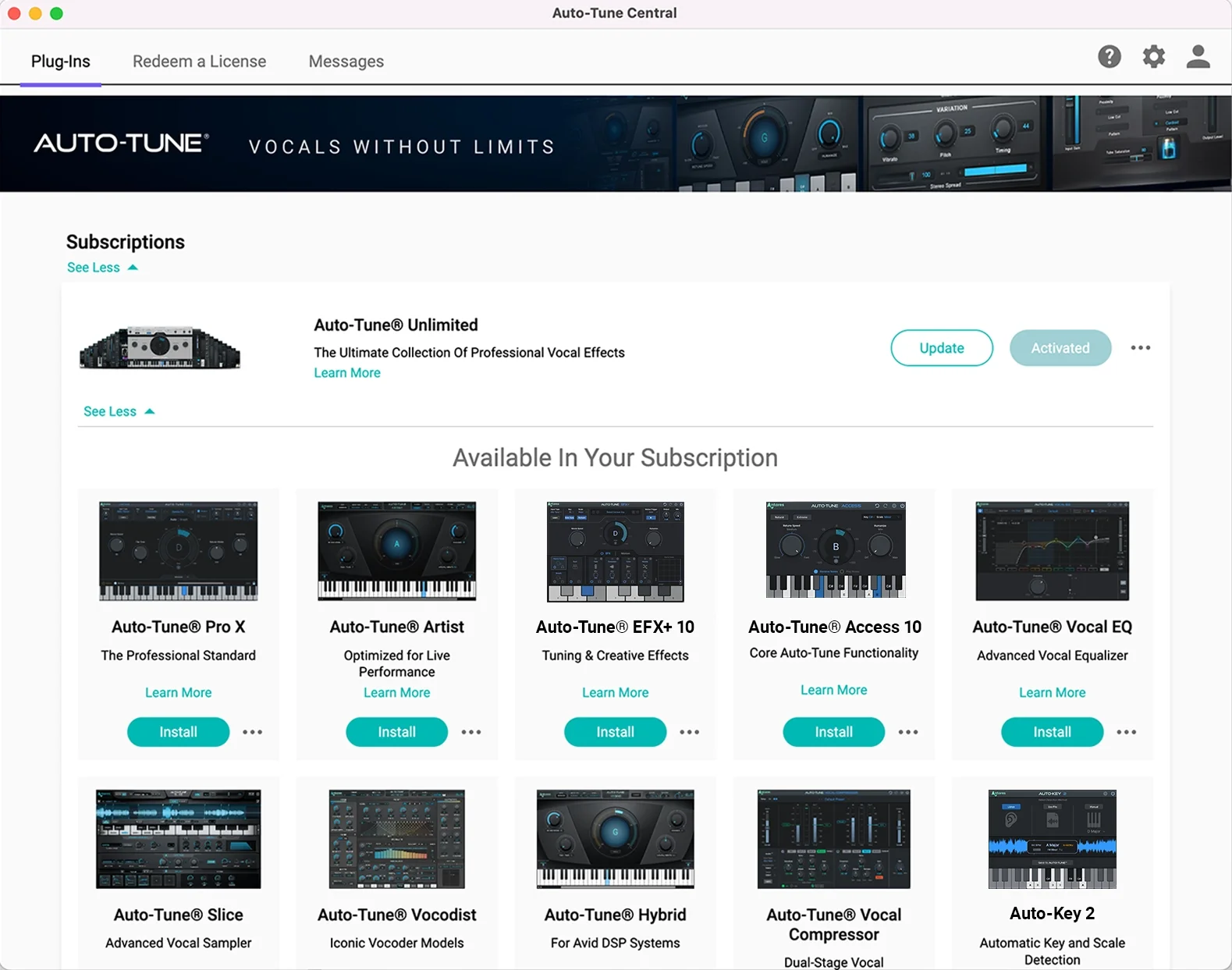This screenshot has height=970, width=1232.
Task: Click the Auto-Tune Hybrid plugin thumbnail
Action: (615, 839)
